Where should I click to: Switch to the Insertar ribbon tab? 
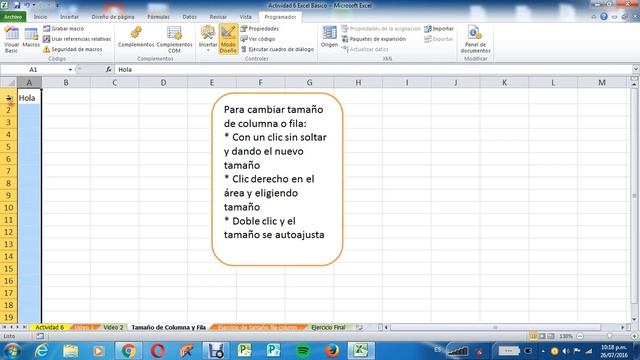pyautogui.click(x=69, y=17)
